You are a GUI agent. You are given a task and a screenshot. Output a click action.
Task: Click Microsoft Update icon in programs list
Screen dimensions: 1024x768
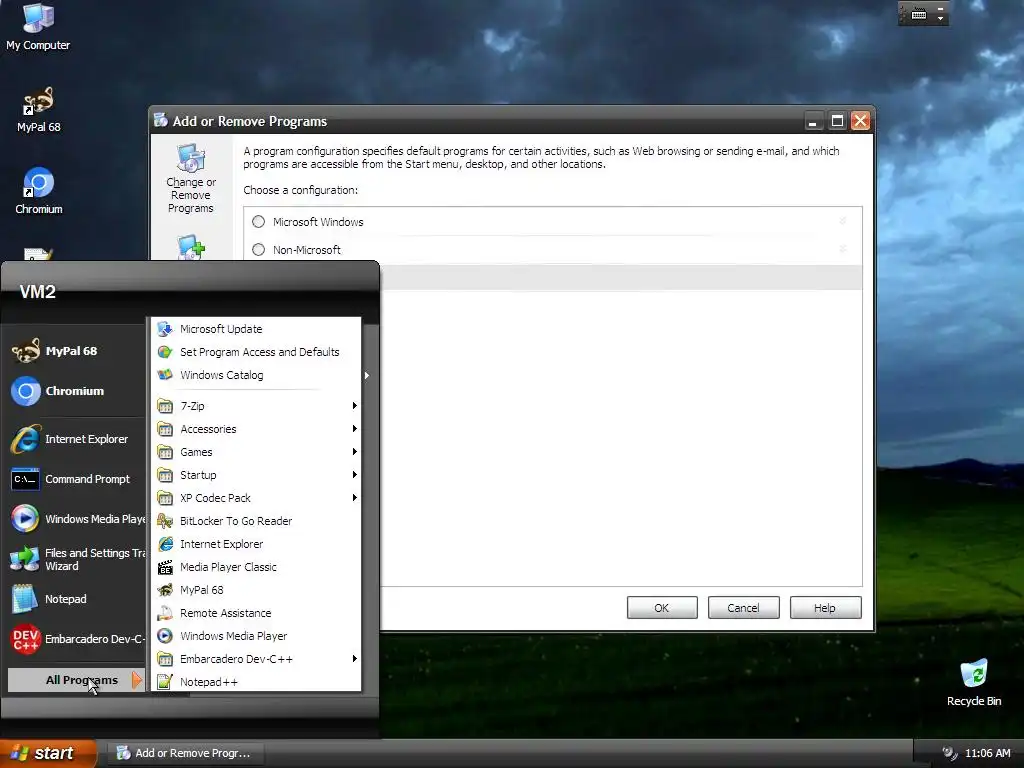tap(165, 329)
